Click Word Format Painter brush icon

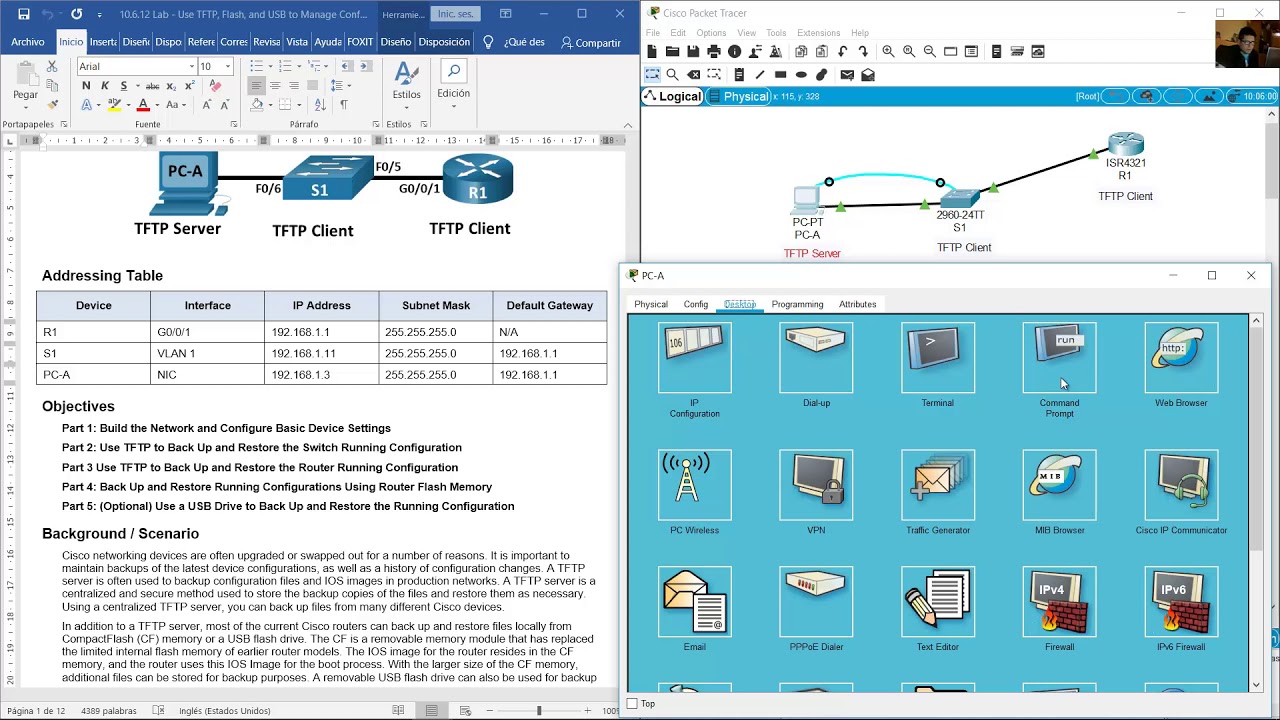[52, 104]
